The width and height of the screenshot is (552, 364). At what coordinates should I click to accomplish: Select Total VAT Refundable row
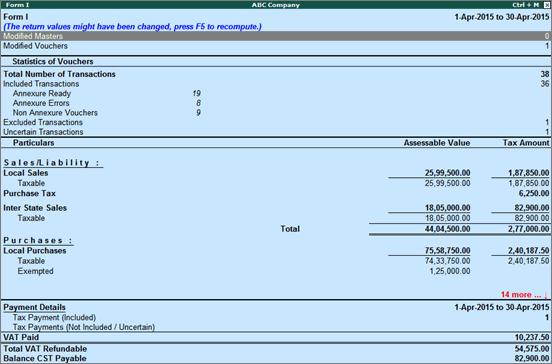click(276, 349)
